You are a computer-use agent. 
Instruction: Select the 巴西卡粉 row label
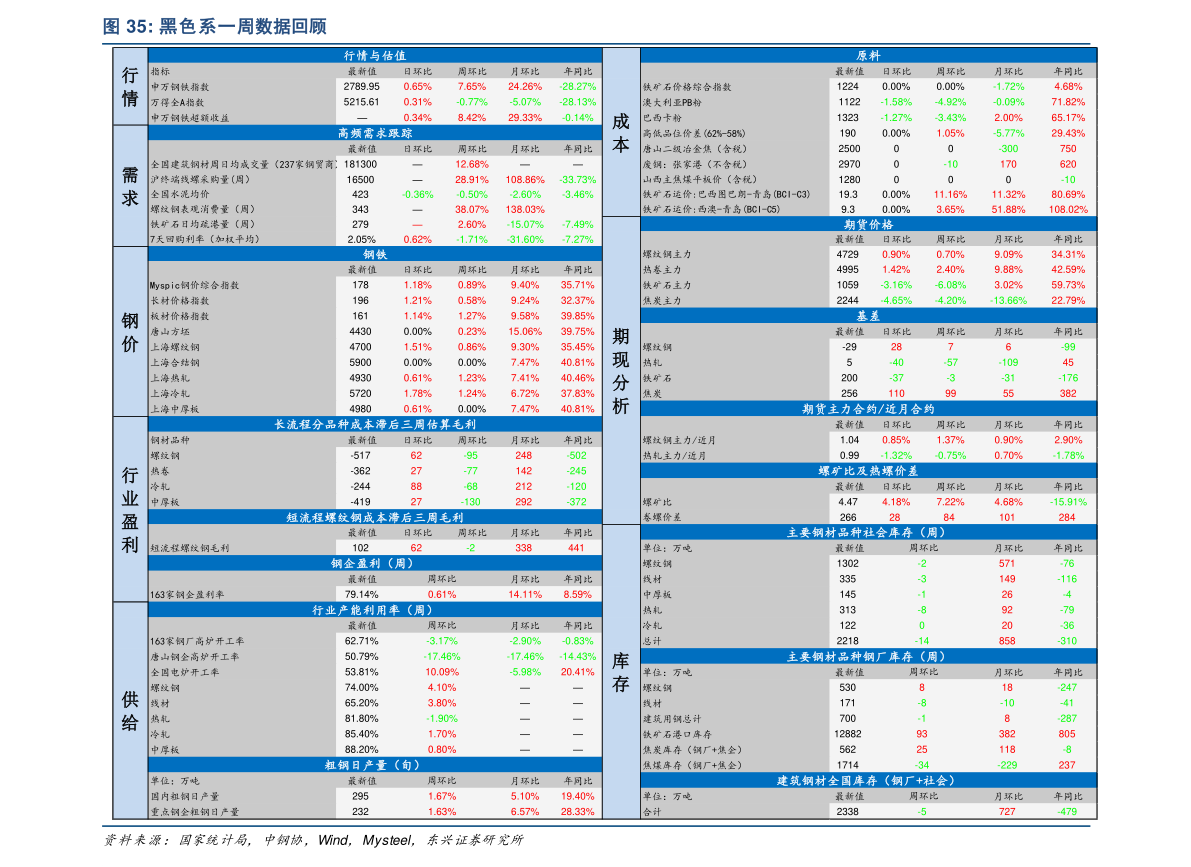(x=662, y=119)
